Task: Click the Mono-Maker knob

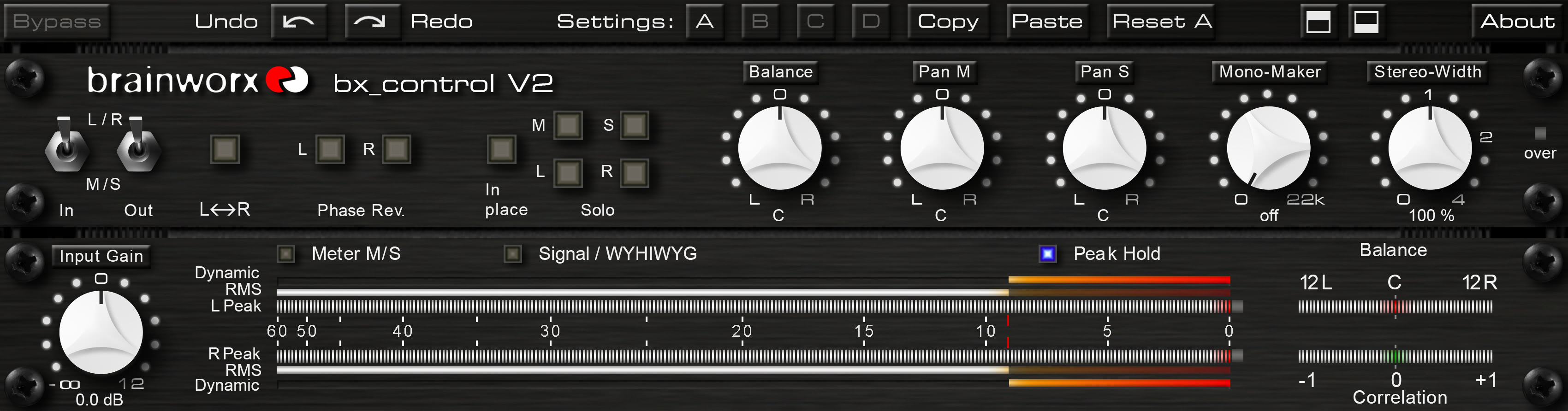Action: point(1269,148)
